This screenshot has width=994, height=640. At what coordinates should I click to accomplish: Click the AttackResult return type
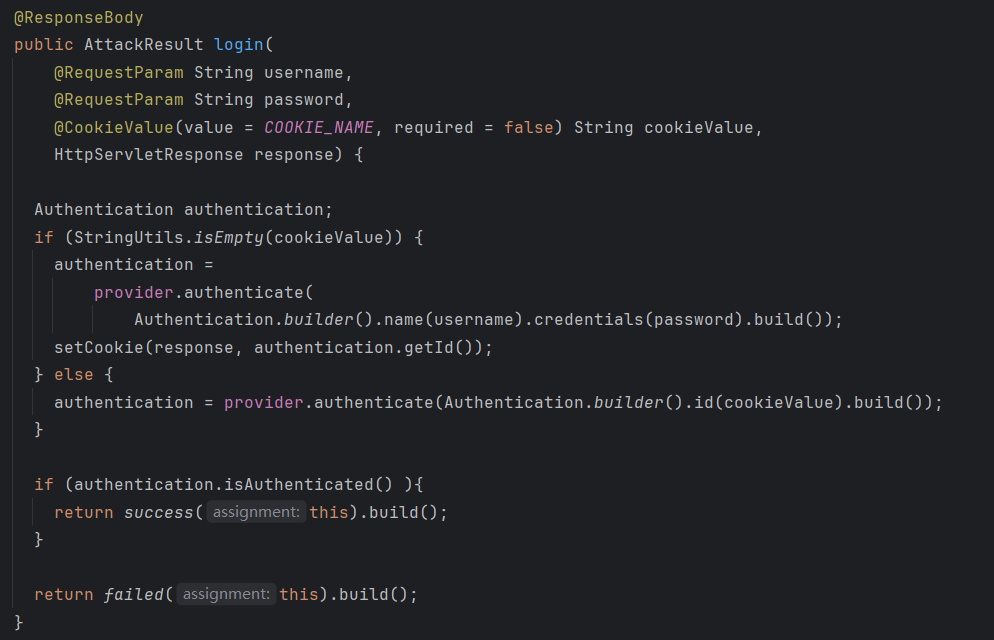click(143, 45)
